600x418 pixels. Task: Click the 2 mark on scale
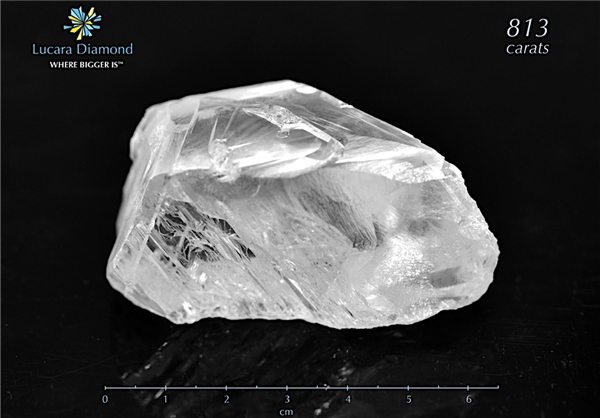click(x=227, y=400)
